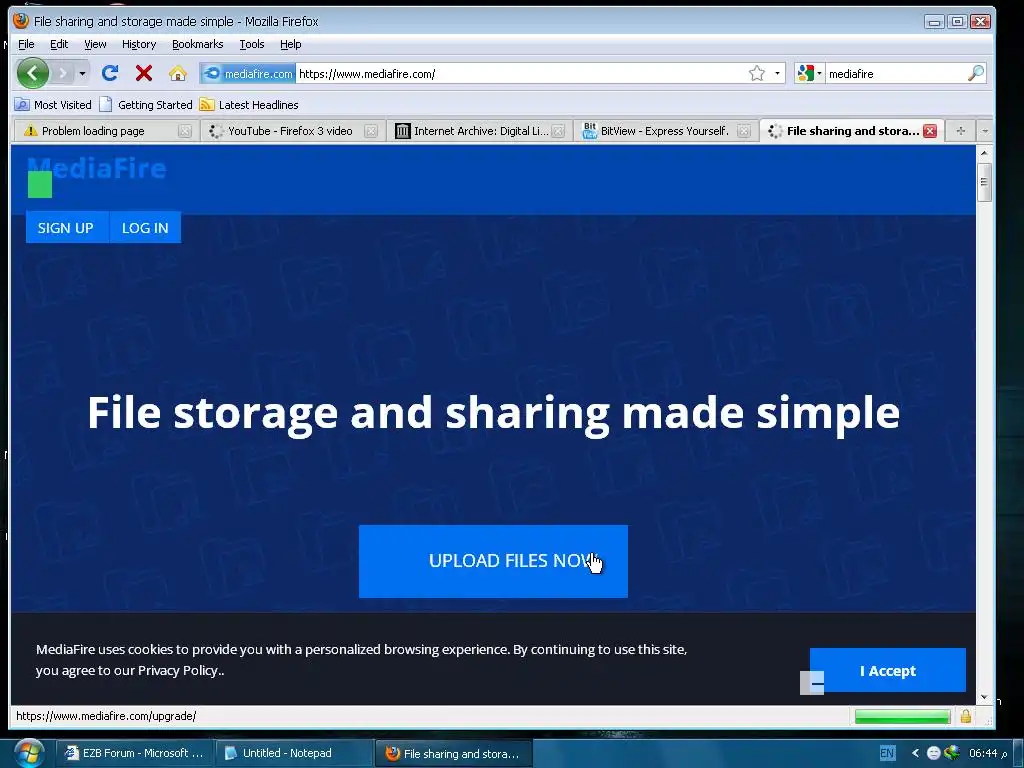Screen dimensions: 1024x768
Task: Maximize the Firefox window
Action: (957, 22)
